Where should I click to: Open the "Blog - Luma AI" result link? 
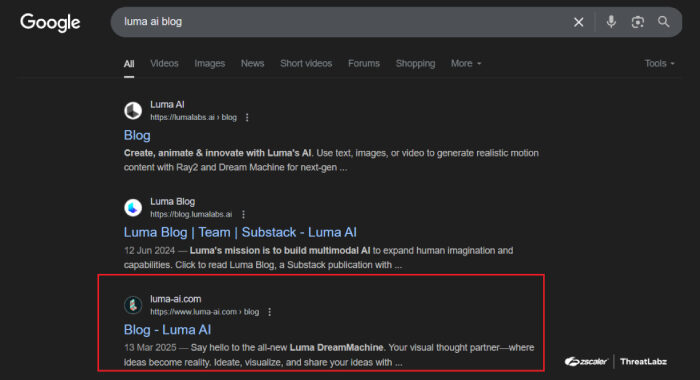point(167,330)
